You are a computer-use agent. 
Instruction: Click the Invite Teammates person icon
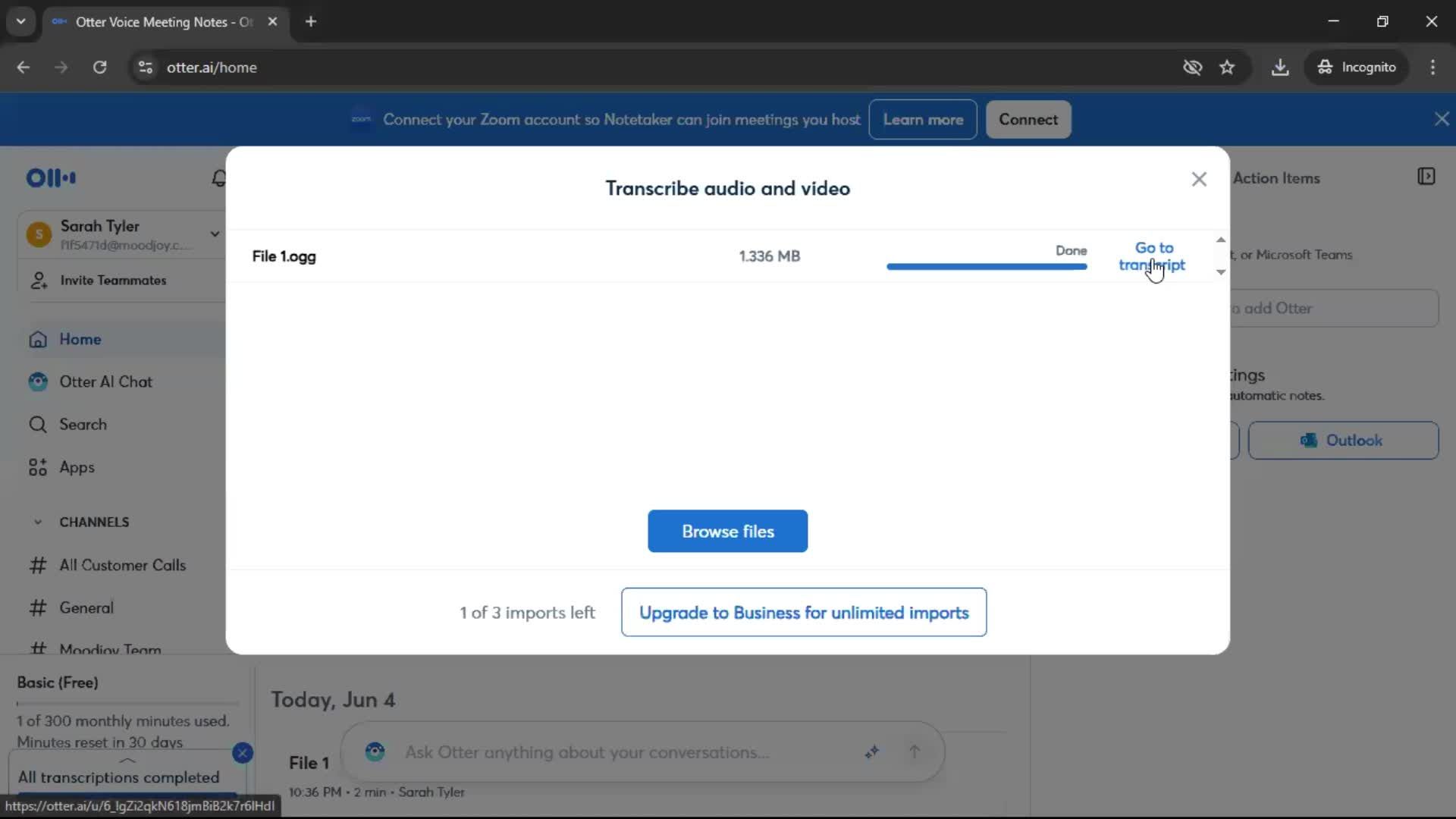[x=38, y=281]
